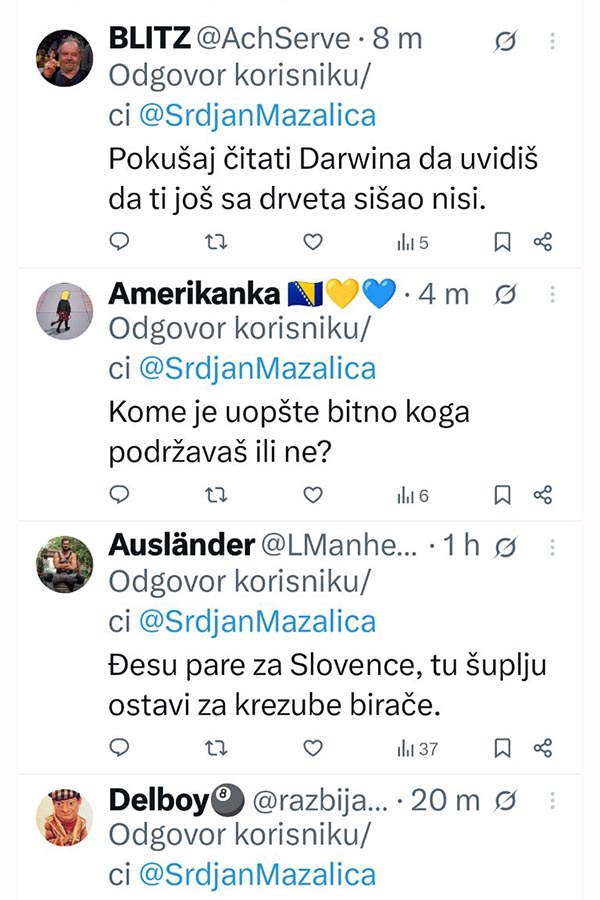Image resolution: width=600 pixels, height=900 pixels.
Task: Retweet the BLITZ Darwin tweet
Action: click(216, 242)
